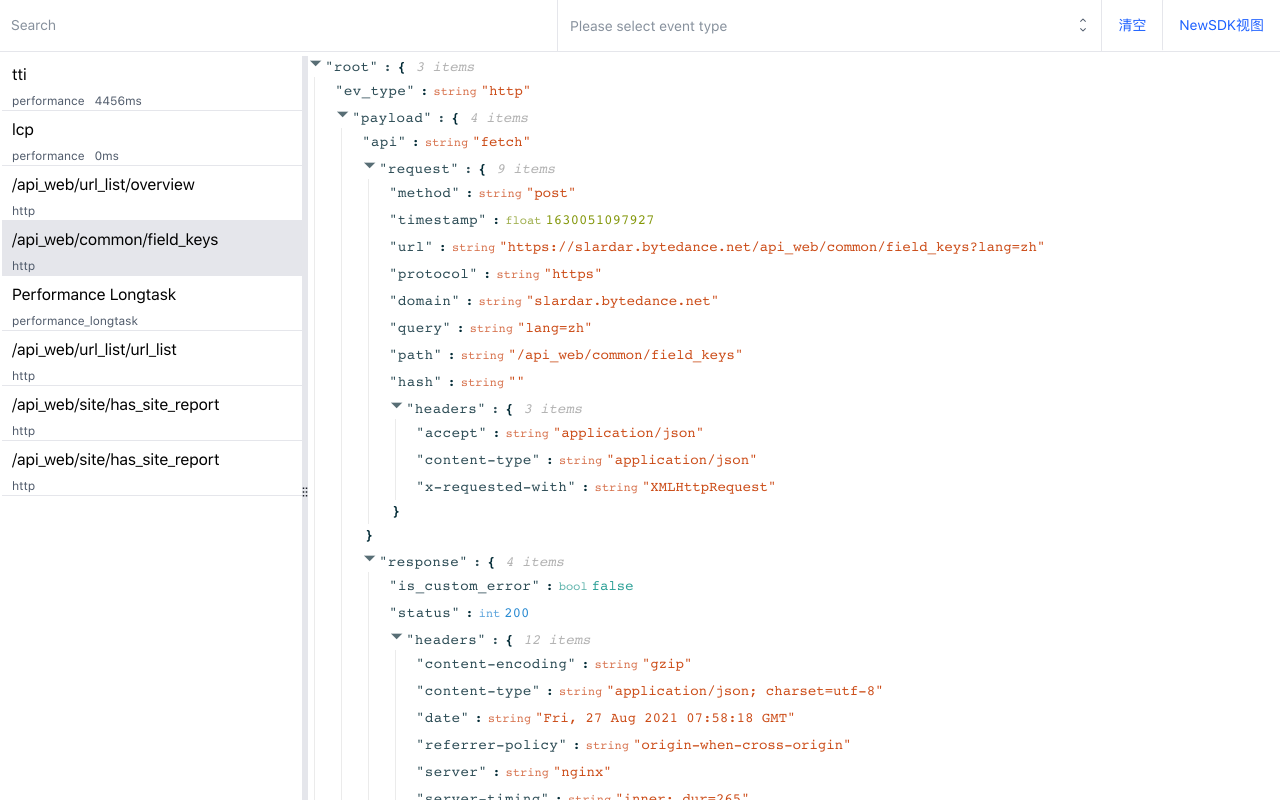Click the panel splitter drag handle
The height and width of the screenshot is (800, 1280).
pos(305,492)
